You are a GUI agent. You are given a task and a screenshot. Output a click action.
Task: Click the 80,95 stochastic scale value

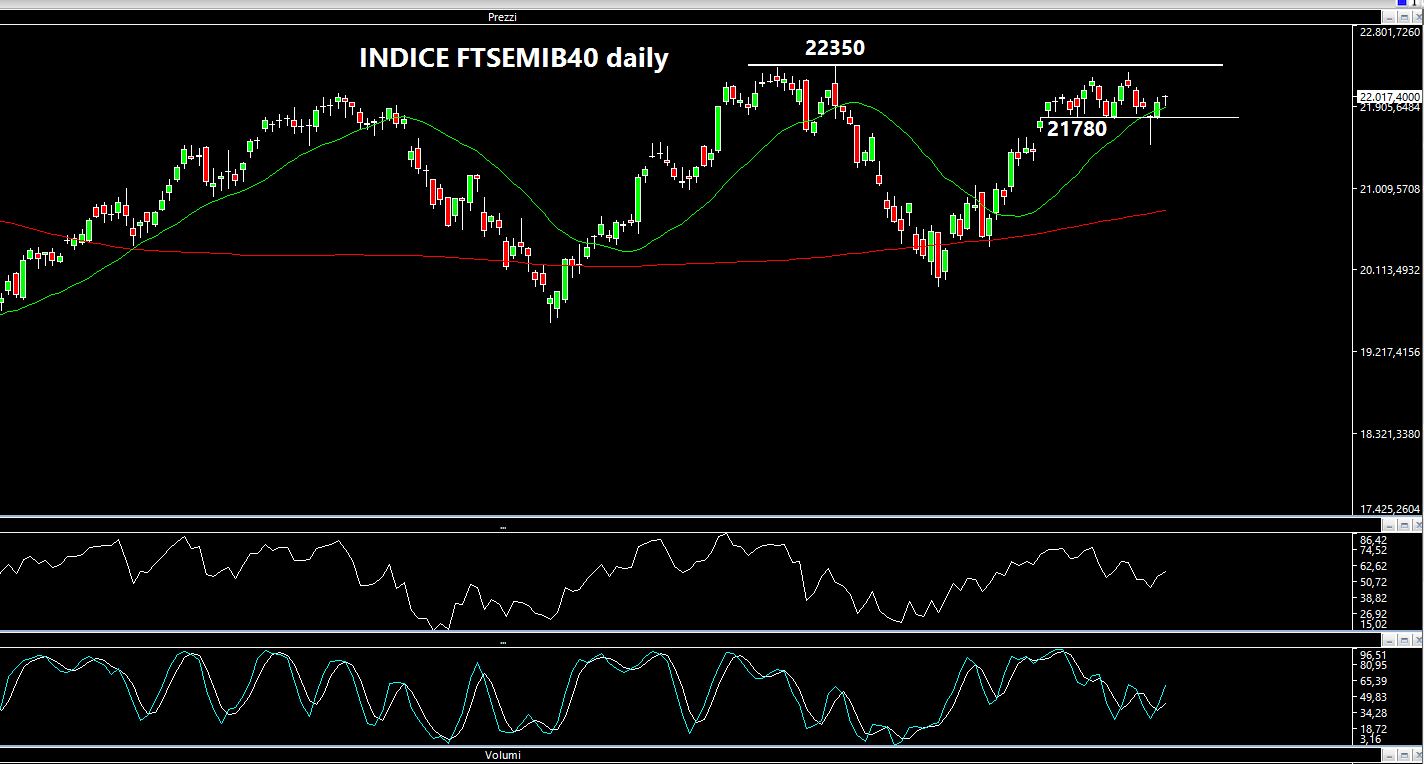1373,665
